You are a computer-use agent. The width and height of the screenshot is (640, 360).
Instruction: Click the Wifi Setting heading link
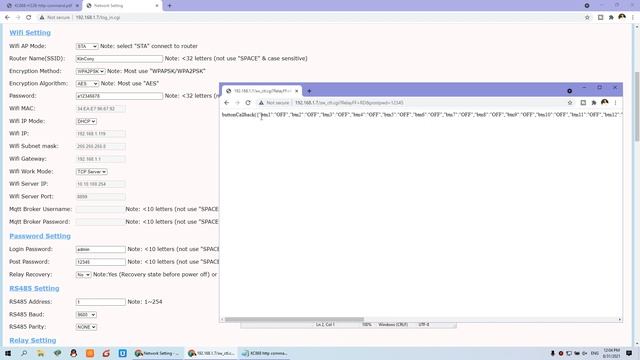point(30,33)
